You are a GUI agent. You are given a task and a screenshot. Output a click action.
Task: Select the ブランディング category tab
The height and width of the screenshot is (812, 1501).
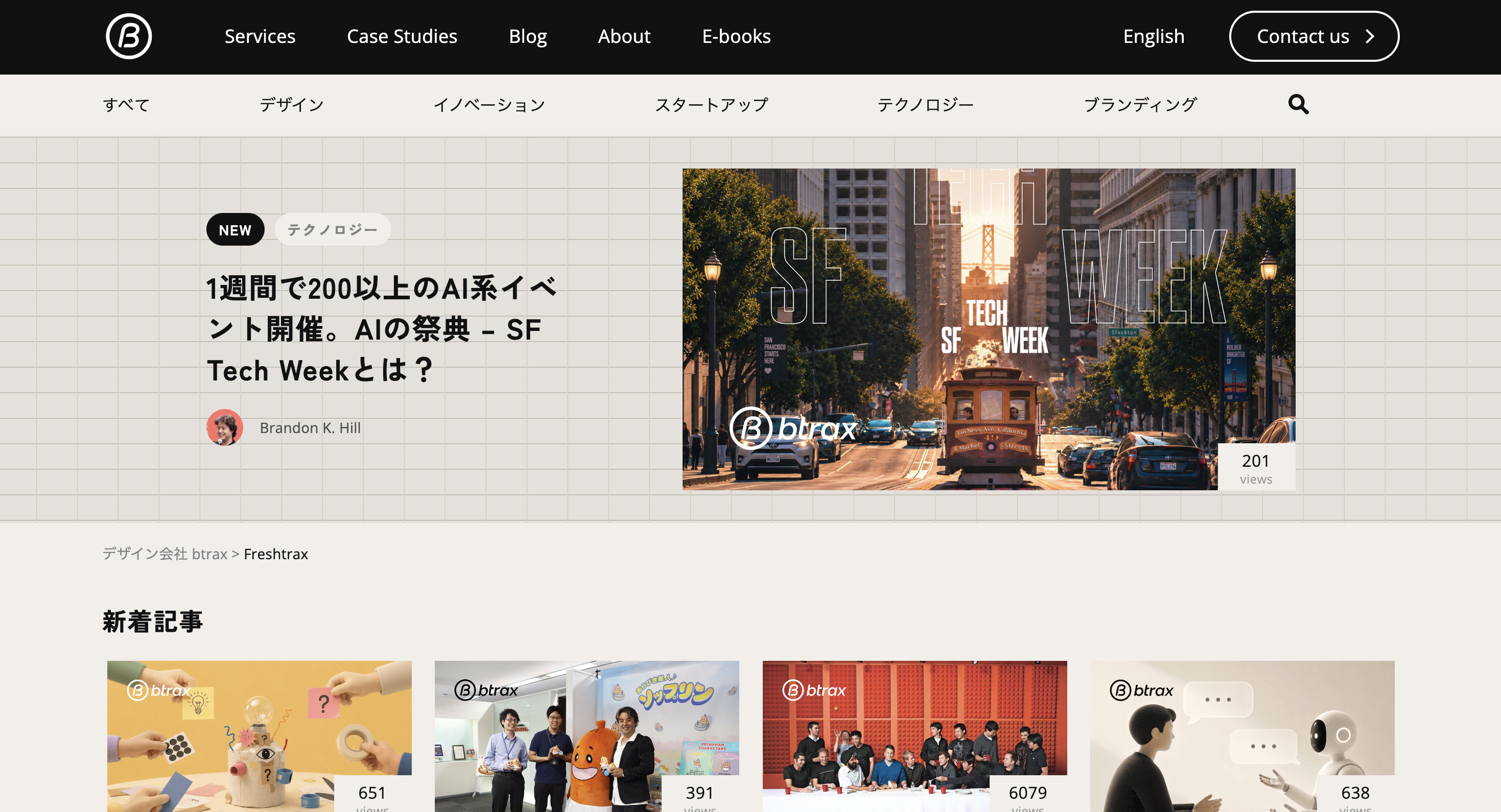1140,104
